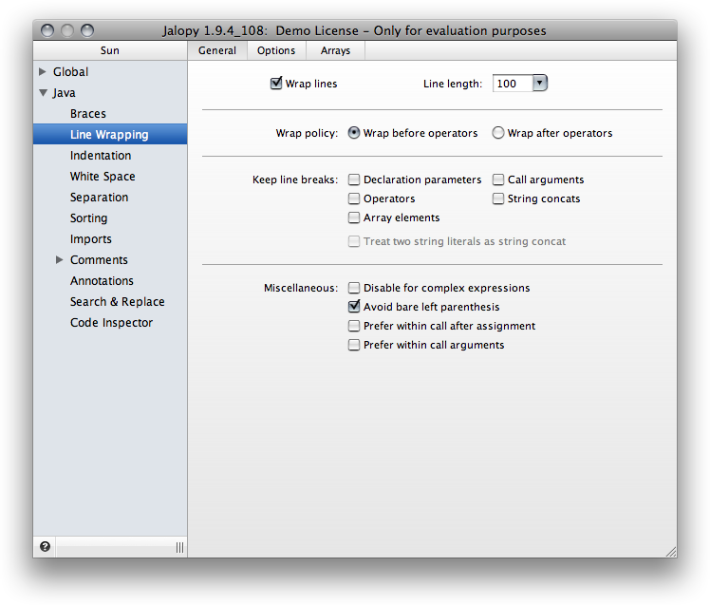Switch to the Options tab
This screenshot has width=710, height=605.
coord(276,50)
